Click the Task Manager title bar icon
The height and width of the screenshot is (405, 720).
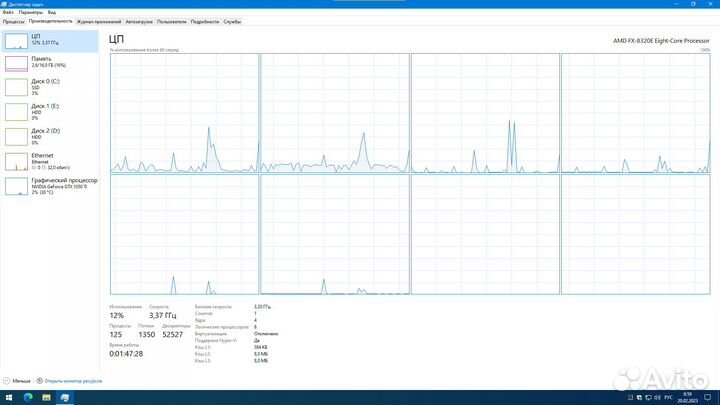4,4
